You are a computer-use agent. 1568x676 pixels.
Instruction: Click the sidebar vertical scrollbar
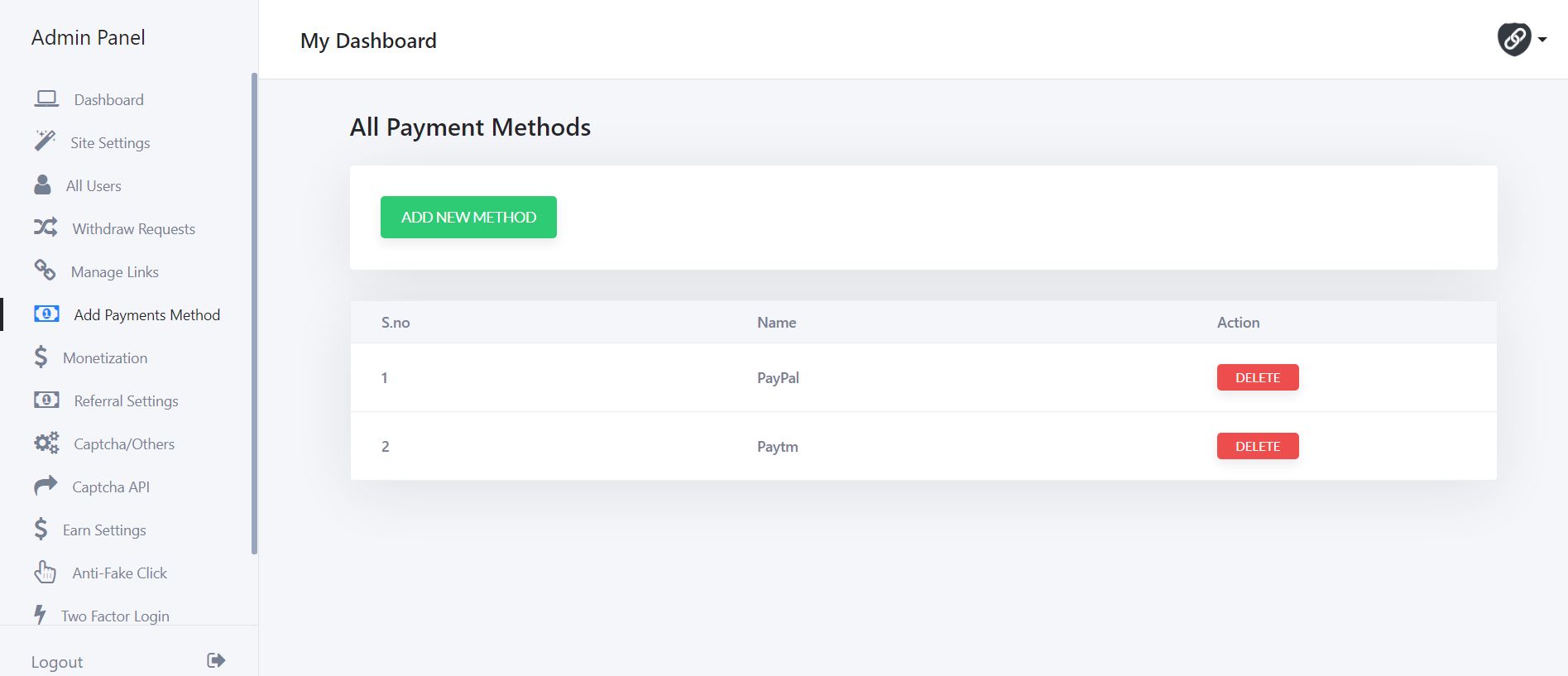click(x=254, y=314)
